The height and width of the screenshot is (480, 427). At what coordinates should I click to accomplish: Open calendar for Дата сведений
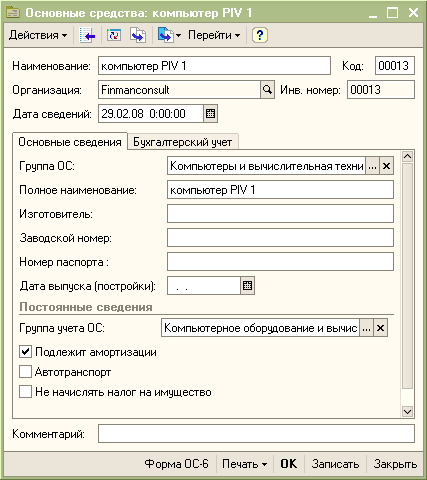point(210,114)
